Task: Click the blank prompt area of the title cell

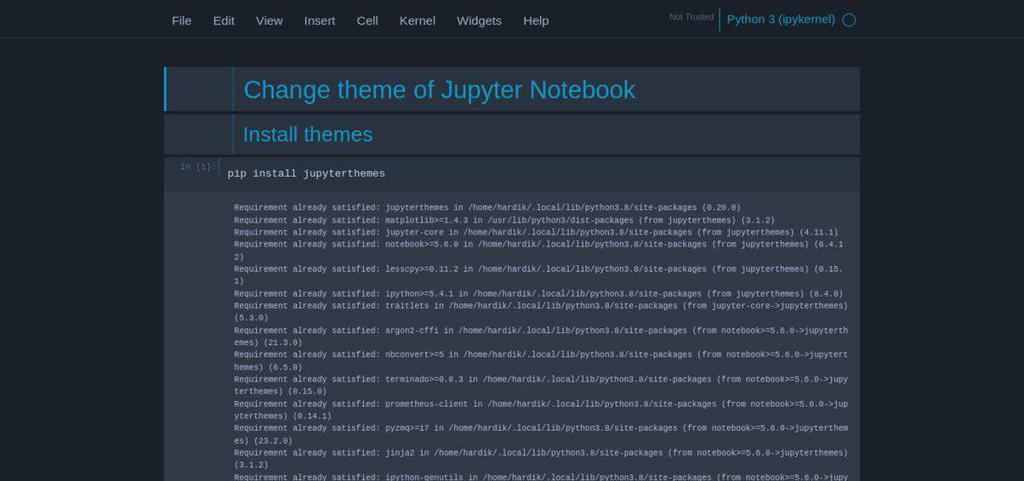Action: pos(199,89)
